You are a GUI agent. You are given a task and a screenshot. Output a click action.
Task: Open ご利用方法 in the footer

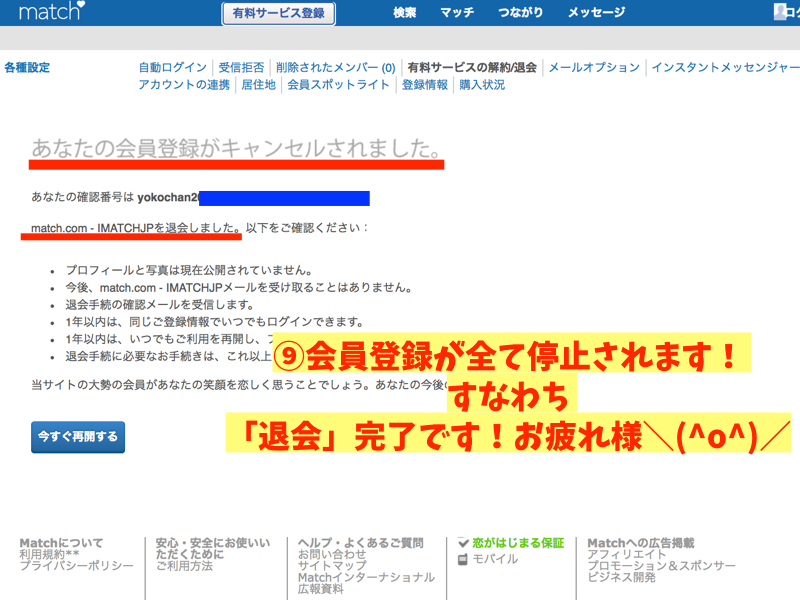point(184,566)
